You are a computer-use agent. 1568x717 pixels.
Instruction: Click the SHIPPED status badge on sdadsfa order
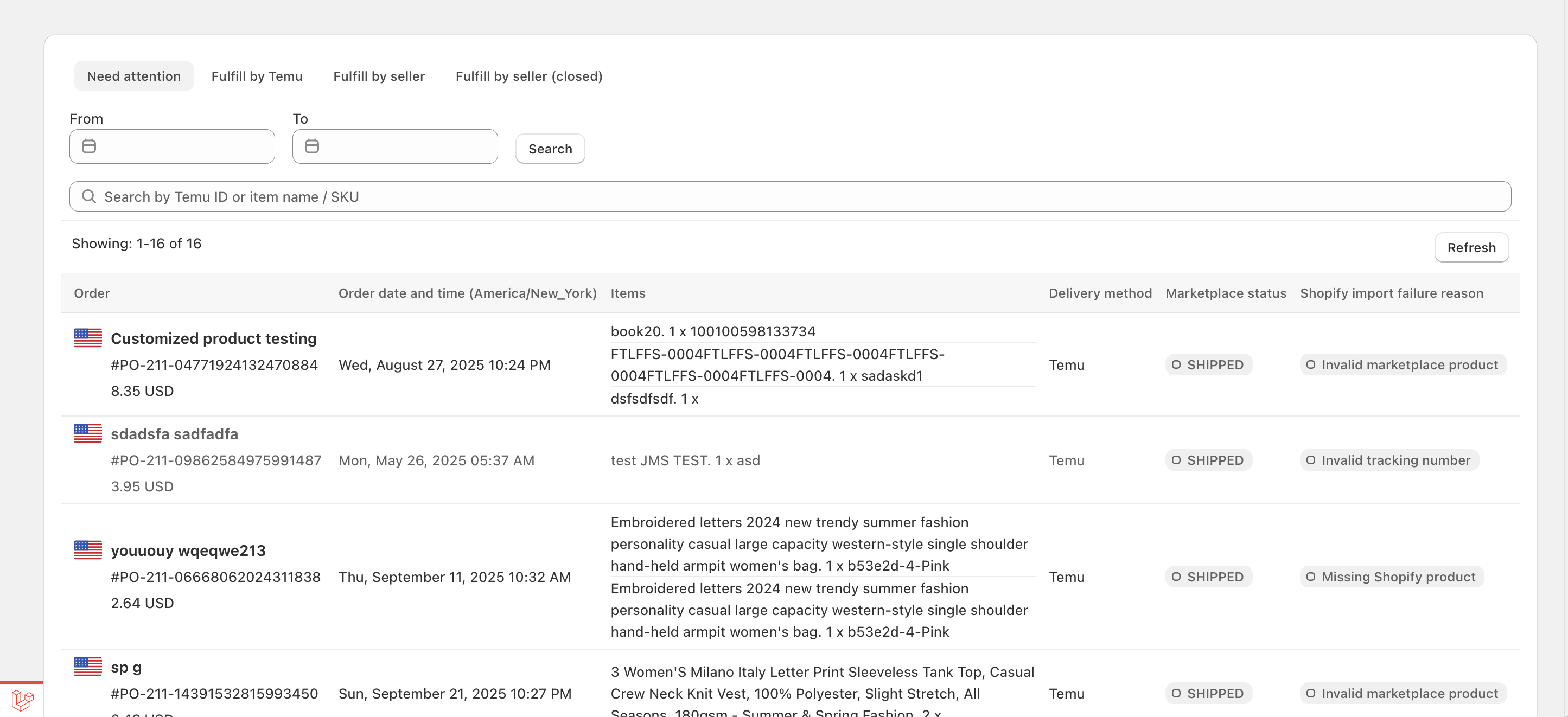(1208, 460)
